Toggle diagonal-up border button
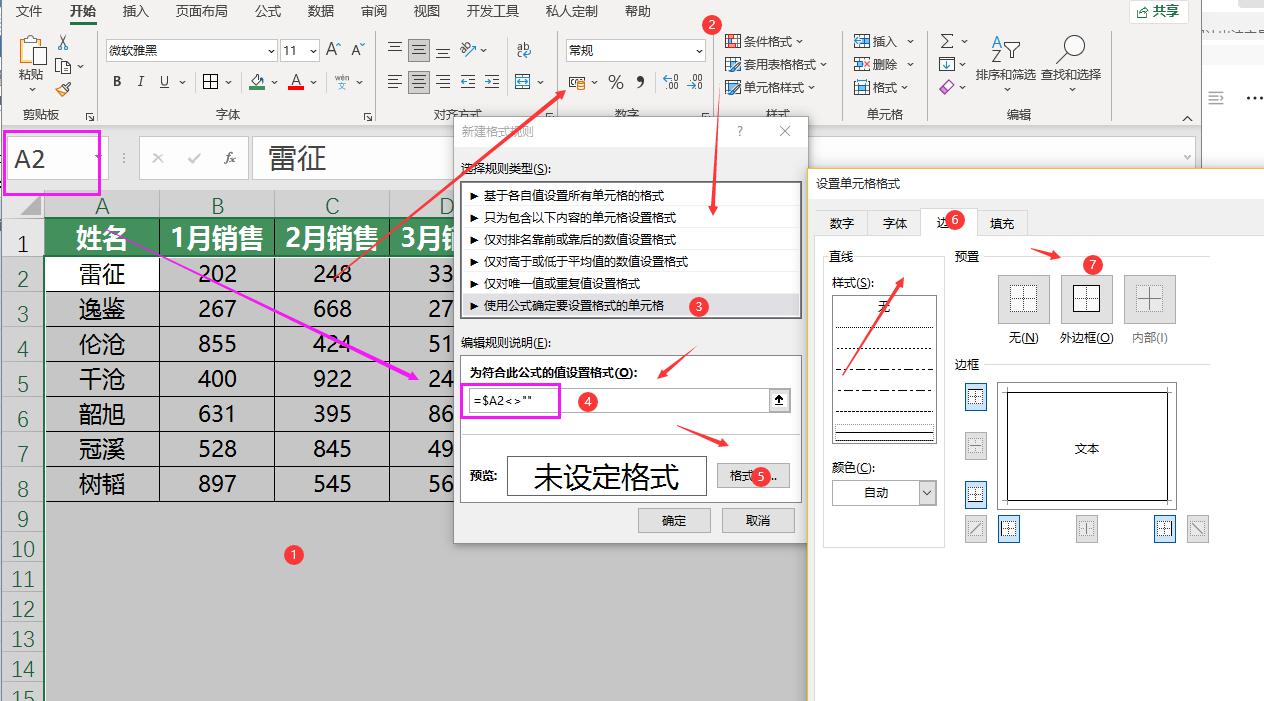Viewport: 1264px width, 701px height. pos(976,529)
